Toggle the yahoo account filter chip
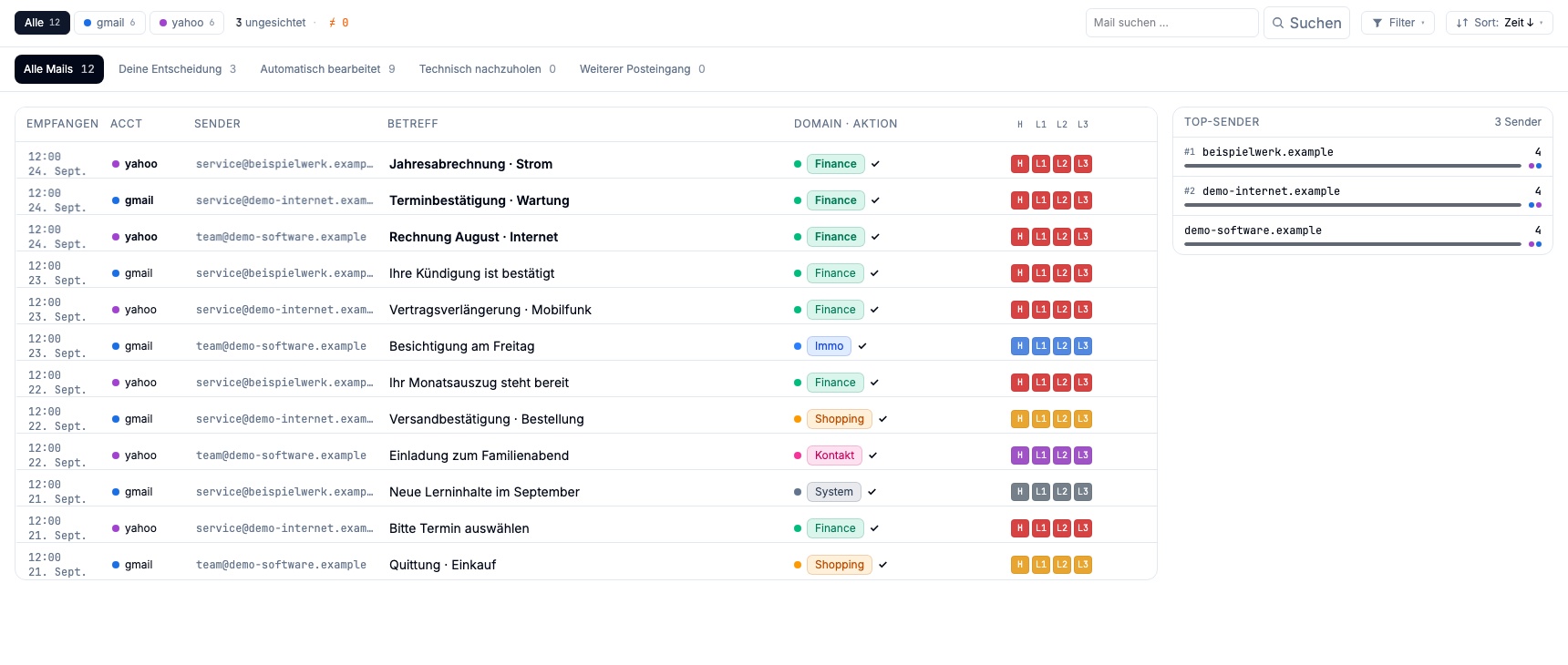 (x=187, y=23)
